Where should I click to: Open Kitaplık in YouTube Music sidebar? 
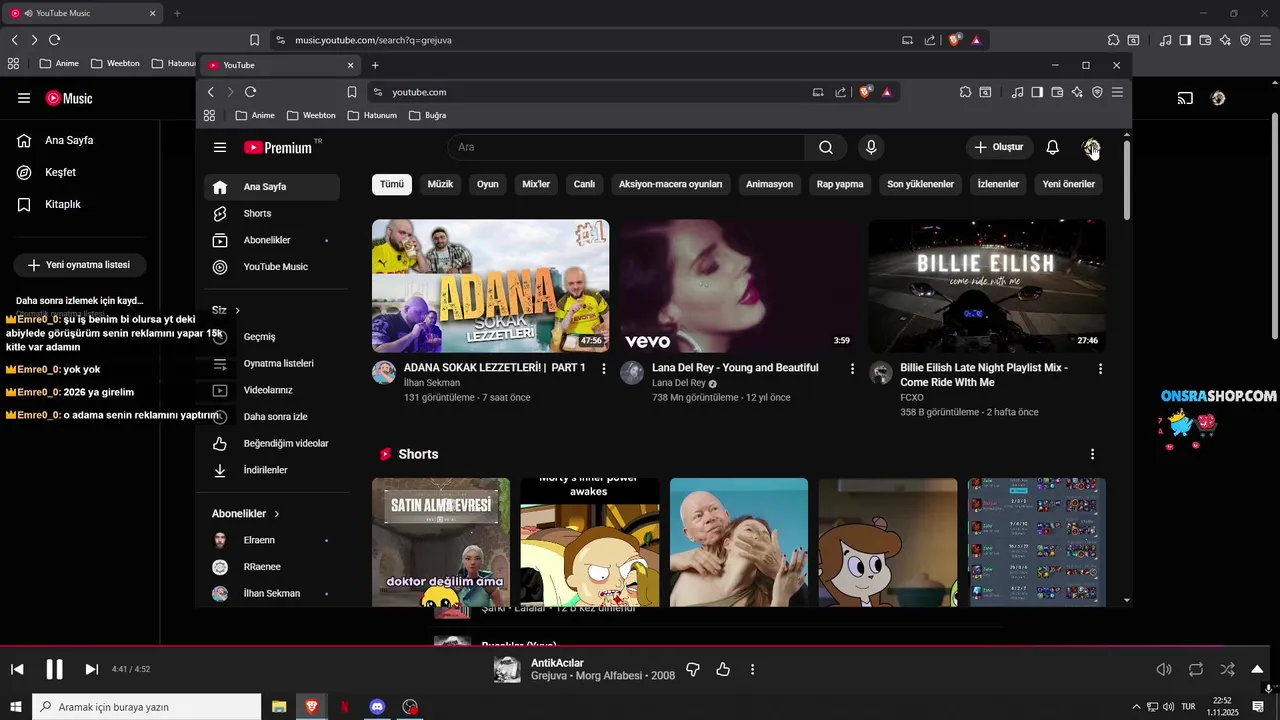[x=62, y=204]
